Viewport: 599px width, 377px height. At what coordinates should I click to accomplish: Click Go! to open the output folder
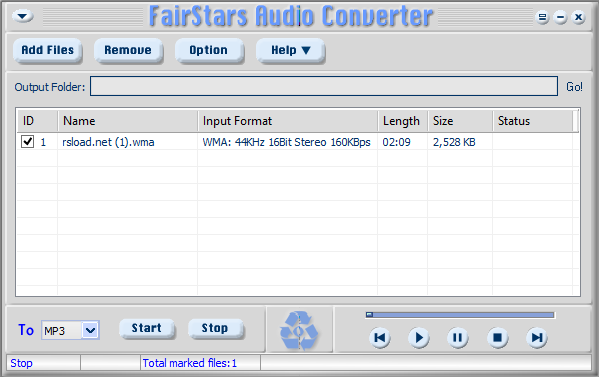pyautogui.click(x=574, y=87)
